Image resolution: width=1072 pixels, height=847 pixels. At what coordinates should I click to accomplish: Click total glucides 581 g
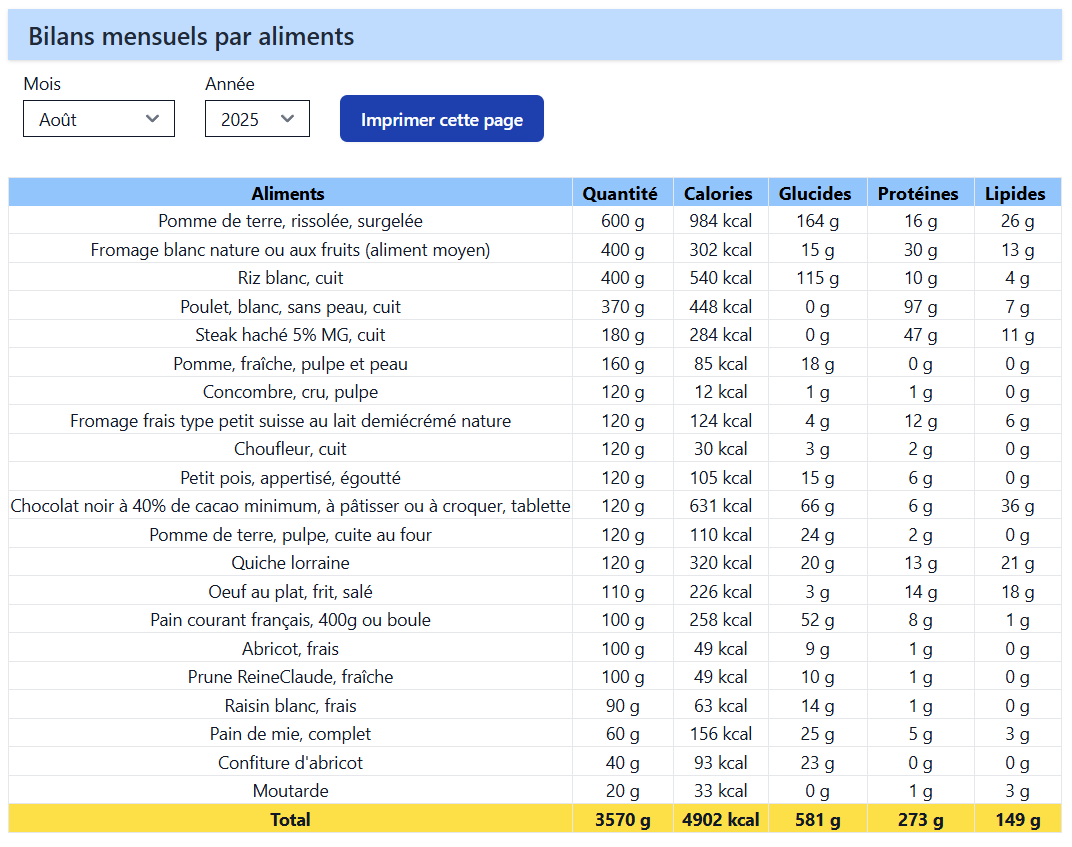point(818,820)
